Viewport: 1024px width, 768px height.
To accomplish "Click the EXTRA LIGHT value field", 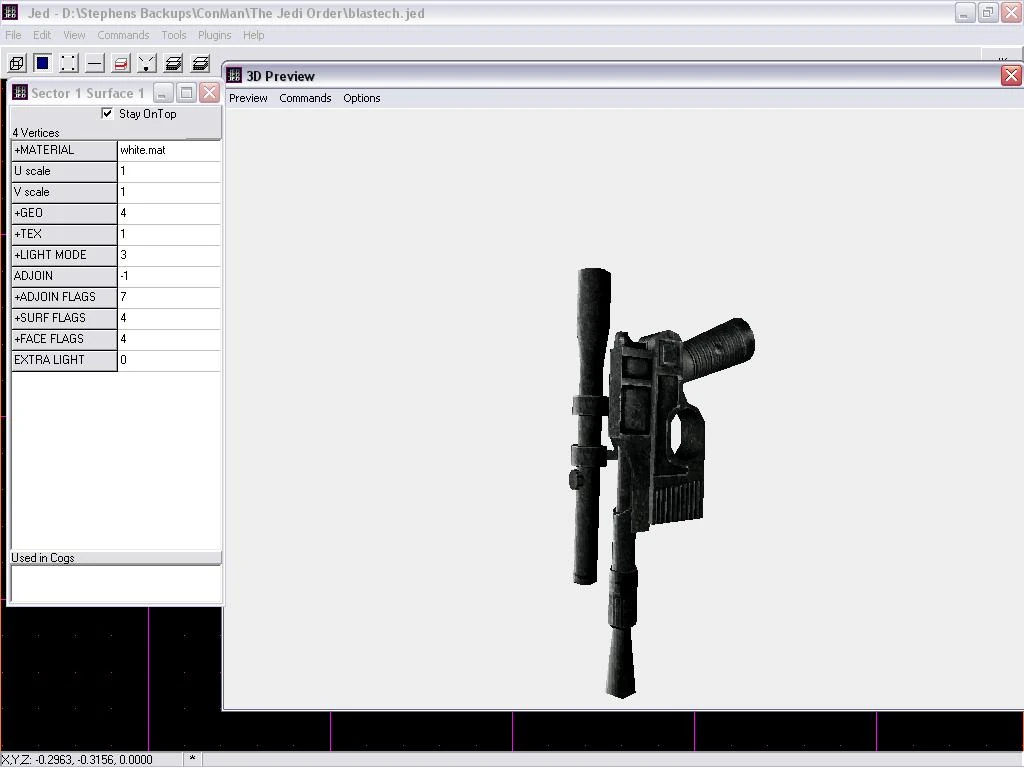I will [x=168, y=360].
